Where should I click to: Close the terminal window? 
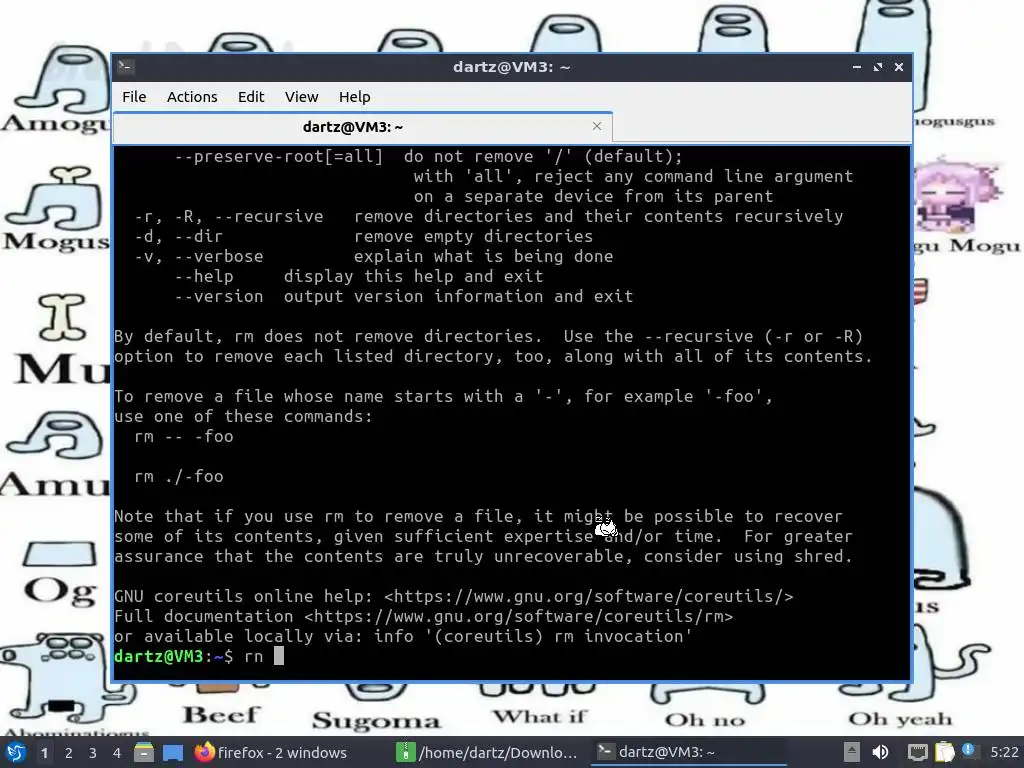click(x=899, y=67)
